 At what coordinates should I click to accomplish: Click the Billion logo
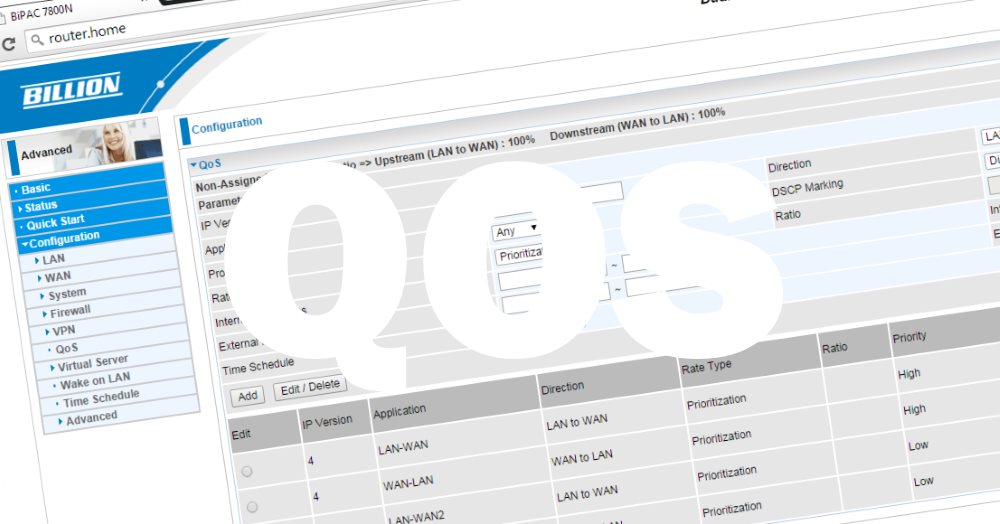71,89
